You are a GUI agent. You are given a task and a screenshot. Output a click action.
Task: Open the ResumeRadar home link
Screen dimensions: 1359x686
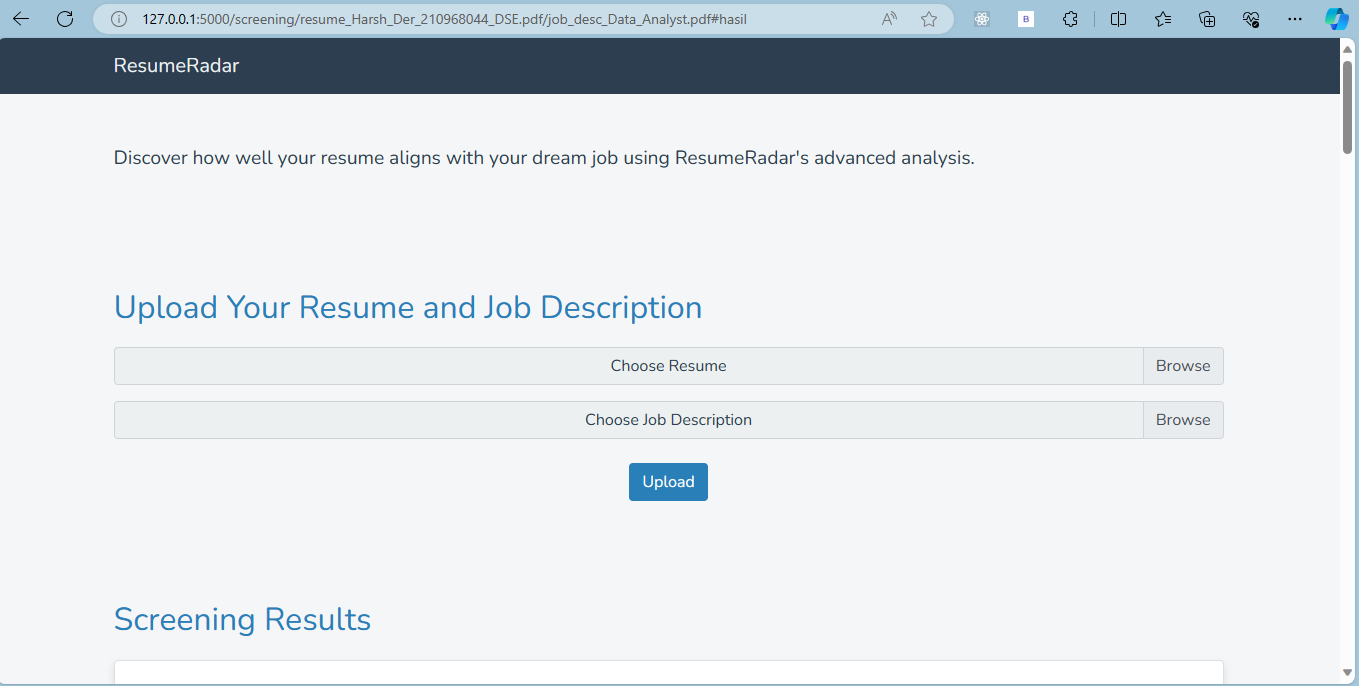[x=176, y=65]
